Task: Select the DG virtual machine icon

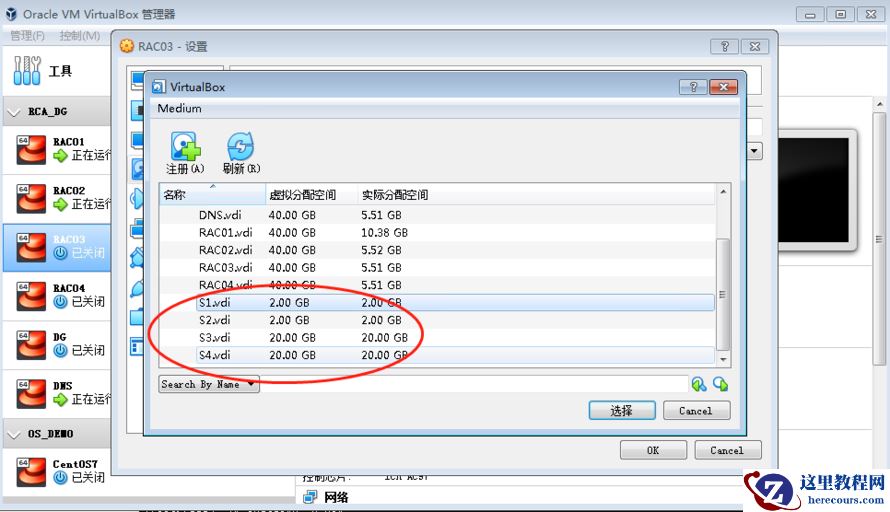Action: pos(31,345)
